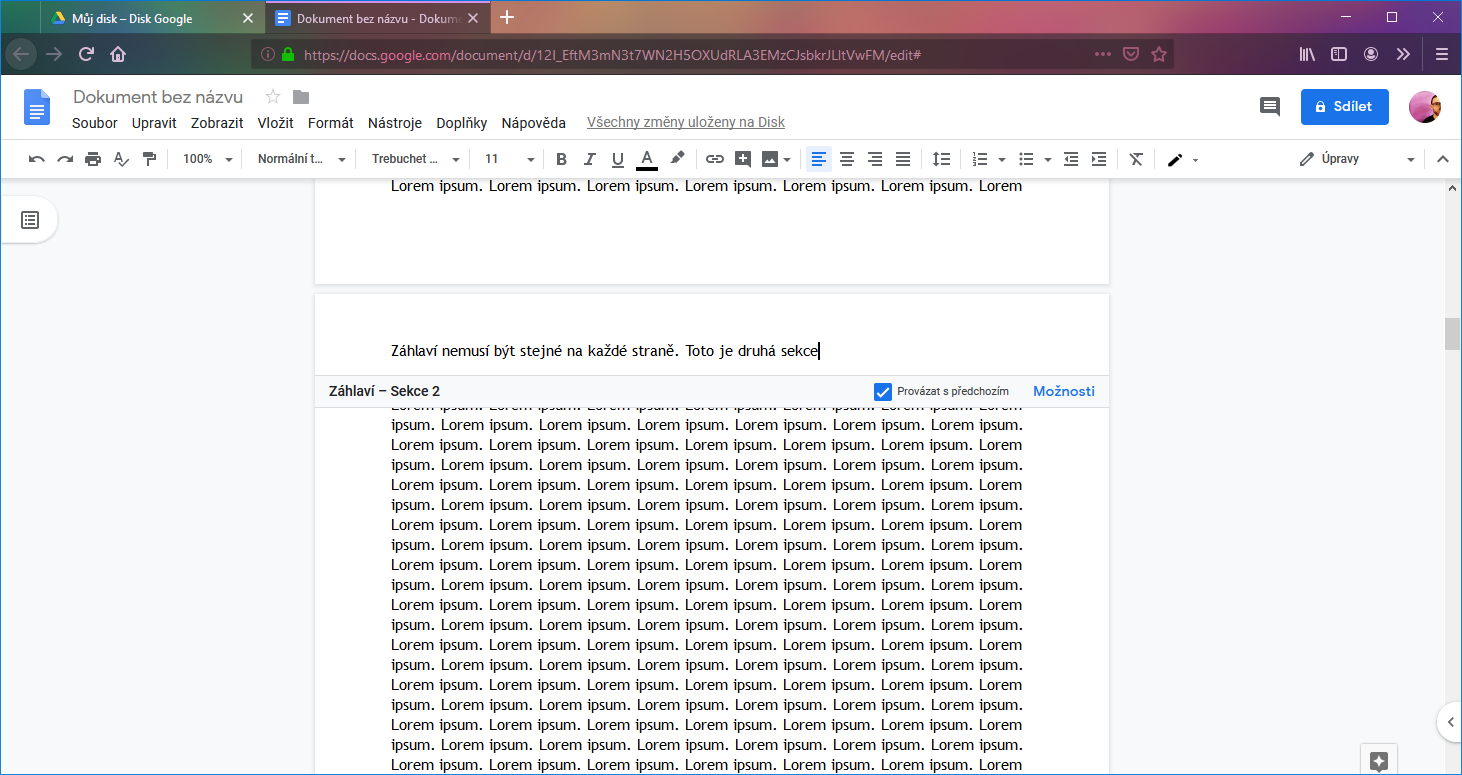
Task: Expand the side panel arrow
Action: pos(1450,721)
